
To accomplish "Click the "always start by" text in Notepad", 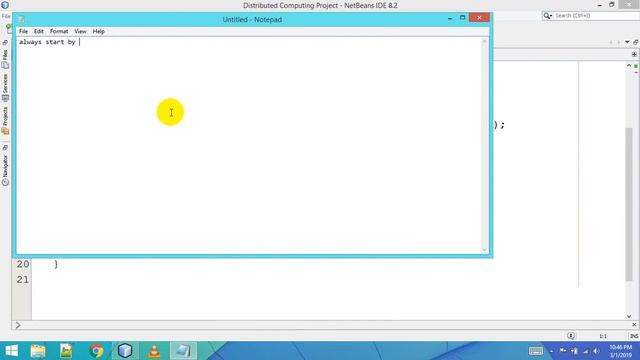I will (x=47, y=42).
